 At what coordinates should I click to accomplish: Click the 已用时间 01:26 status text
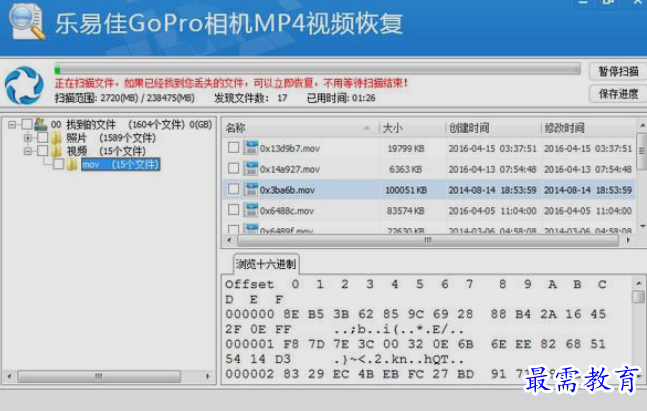(x=341, y=98)
